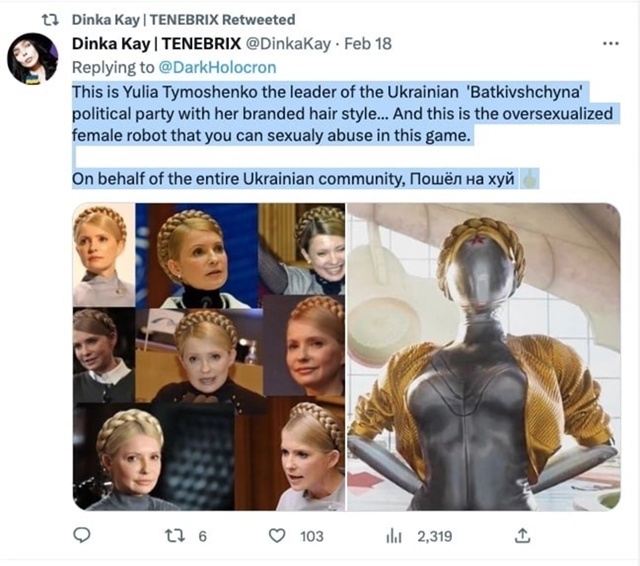The height and width of the screenshot is (566, 640).
Task: Open the 'Dinka Kay | TENEBRIX Retweeted' link
Action: click(183, 19)
